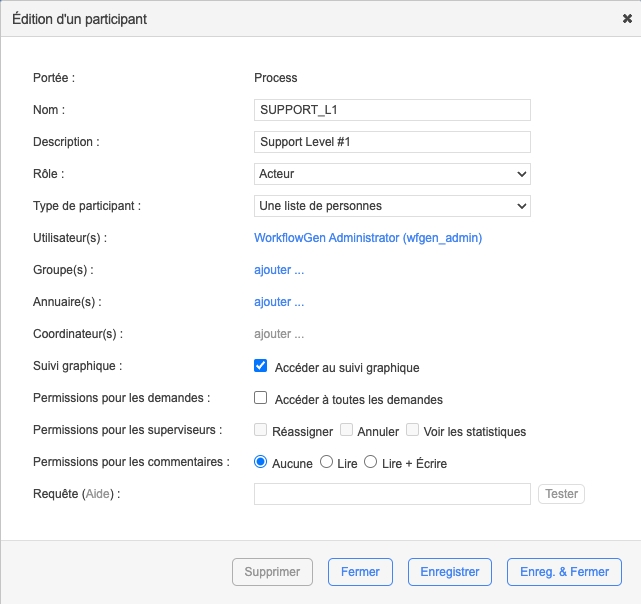641x604 pixels.
Task: Select Lire + Écrire comments permission
Action: click(x=370, y=462)
